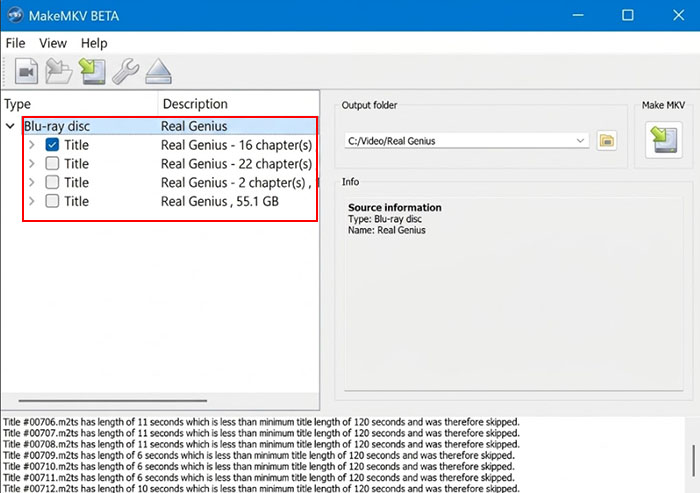This screenshot has height=493, width=700.
Task: Click log line for Title #00710.m2ts
Action: (x=259, y=467)
